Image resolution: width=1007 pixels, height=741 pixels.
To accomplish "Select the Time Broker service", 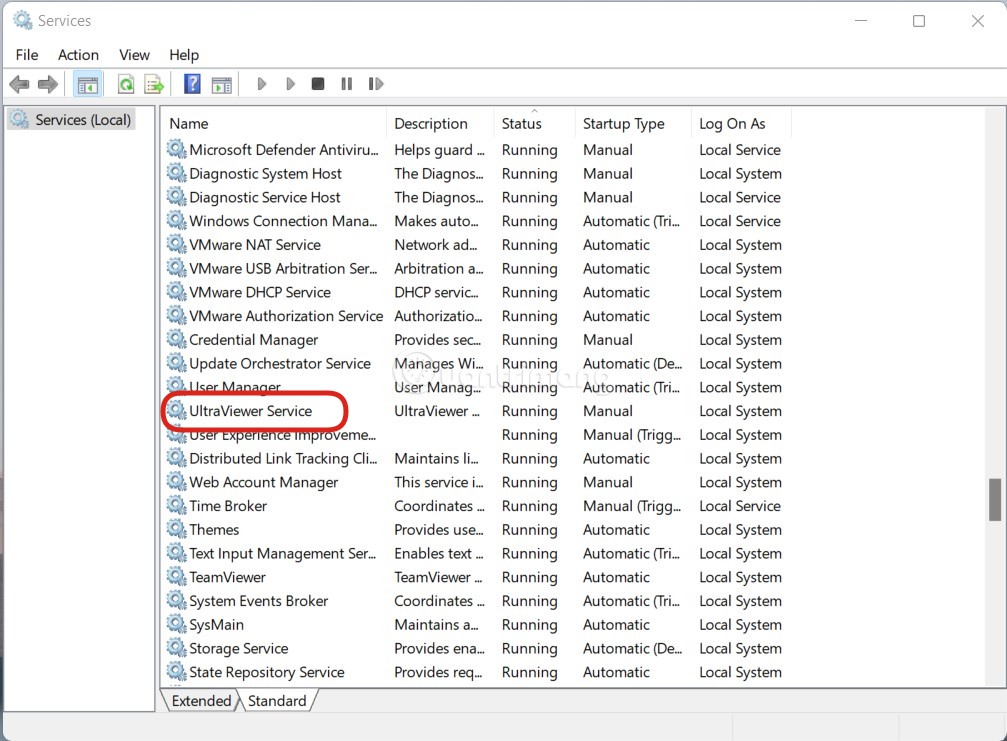I will click(475, 506).
